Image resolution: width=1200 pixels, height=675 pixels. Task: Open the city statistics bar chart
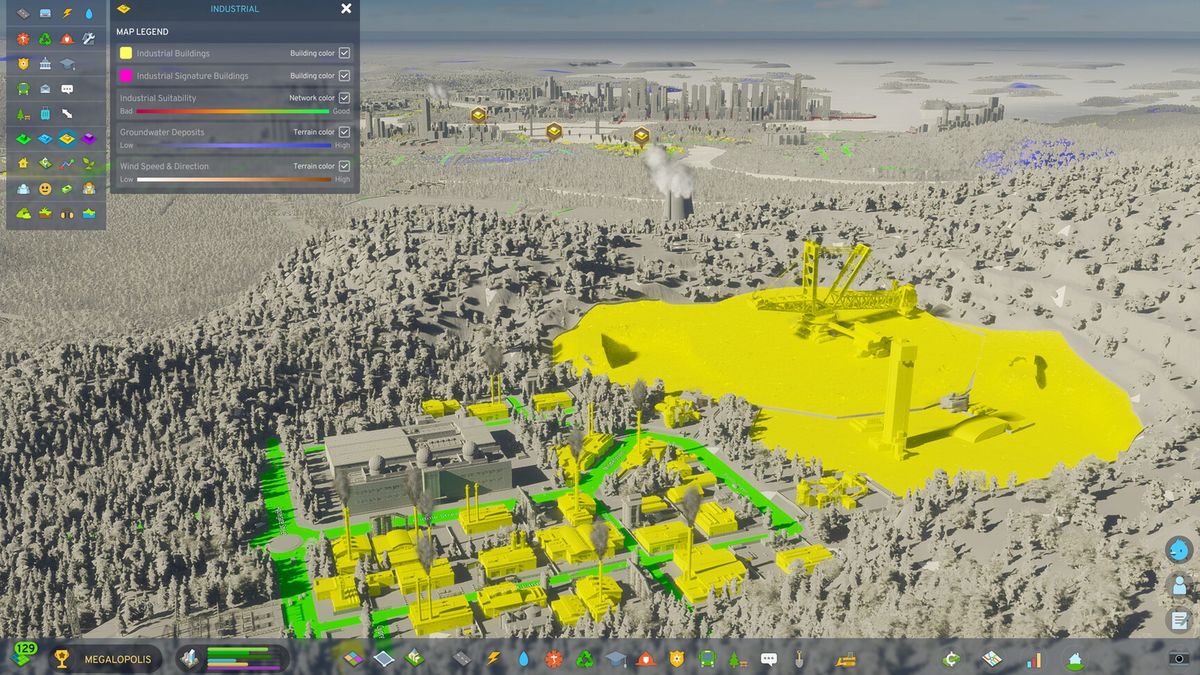1034,660
